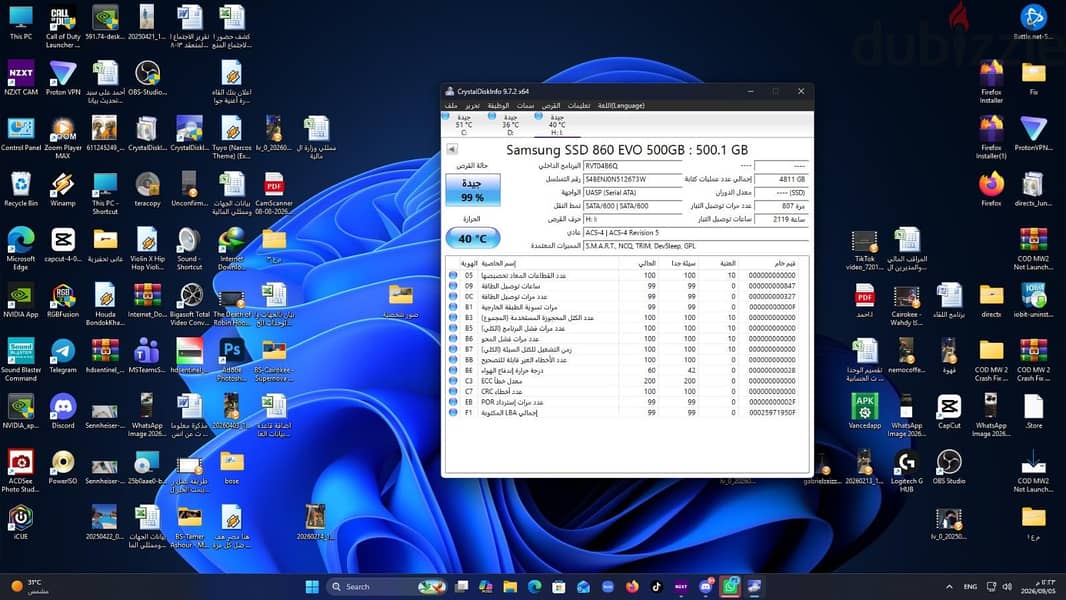This screenshot has height=600, width=1066.
Task: Click the health status box reading 99 %
Action: point(472,190)
